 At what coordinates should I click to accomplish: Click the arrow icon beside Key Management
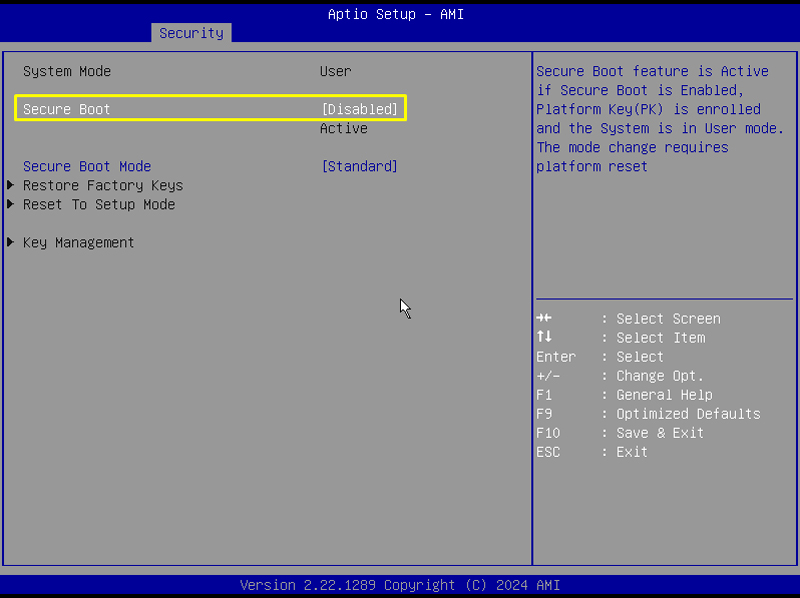pos(10,242)
